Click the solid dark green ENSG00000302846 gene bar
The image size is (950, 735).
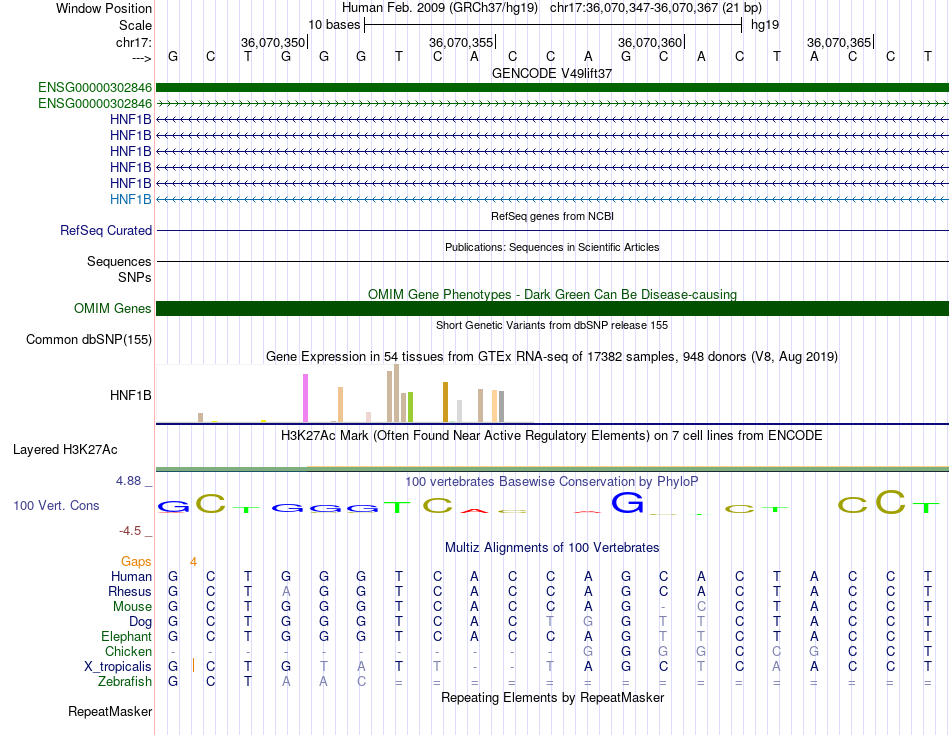point(552,87)
